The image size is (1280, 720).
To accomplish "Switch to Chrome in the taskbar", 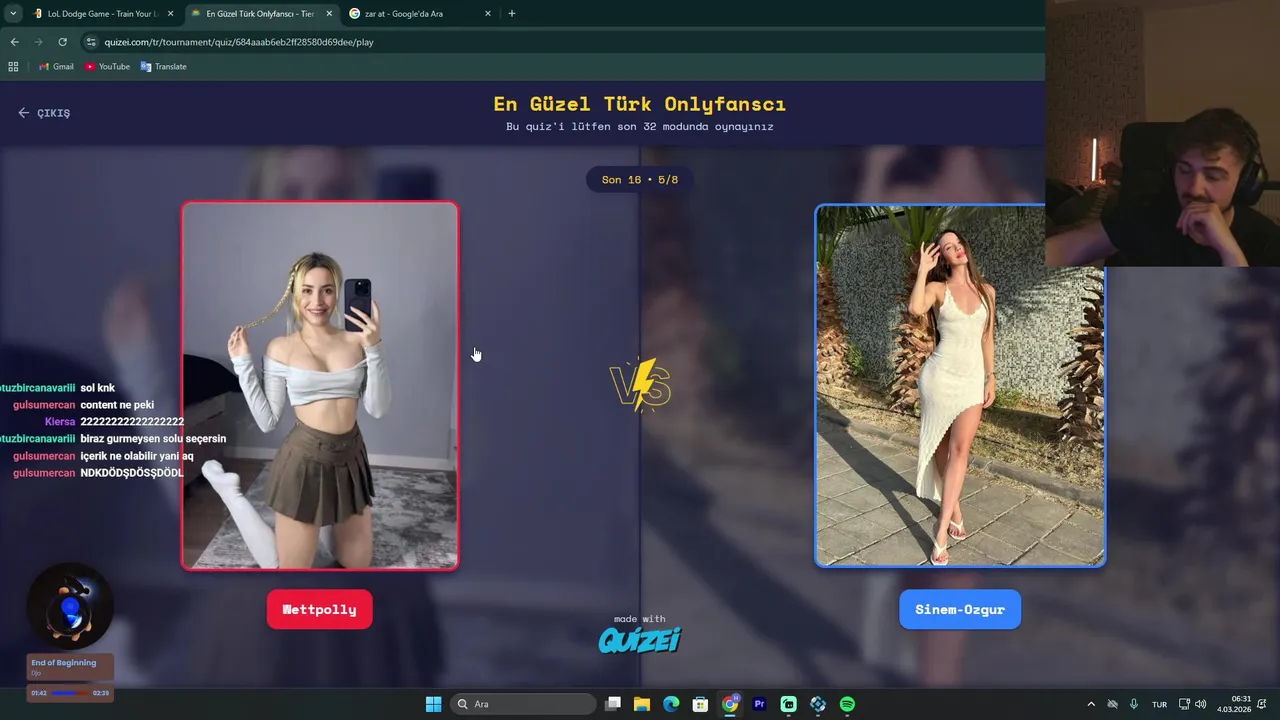I will (730, 704).
